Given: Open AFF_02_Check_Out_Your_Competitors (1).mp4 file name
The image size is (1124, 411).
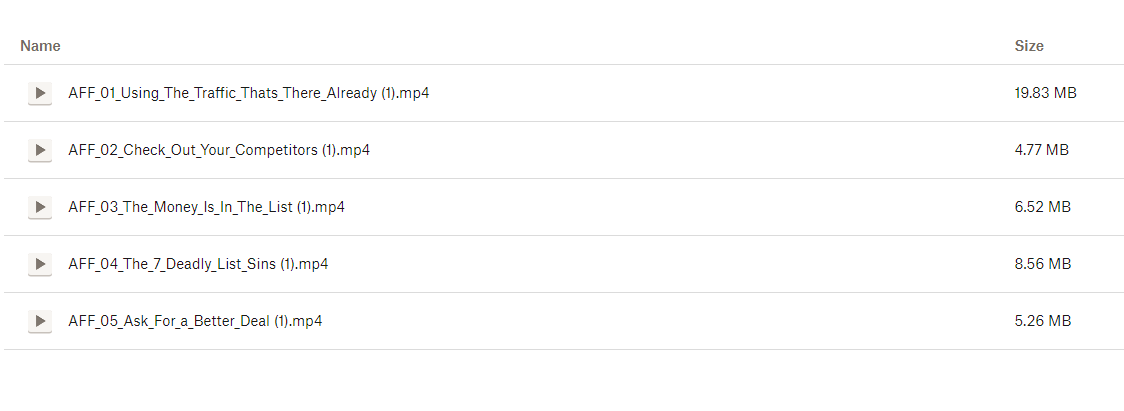Looking at the screenshot, I should tap(219, 150).
